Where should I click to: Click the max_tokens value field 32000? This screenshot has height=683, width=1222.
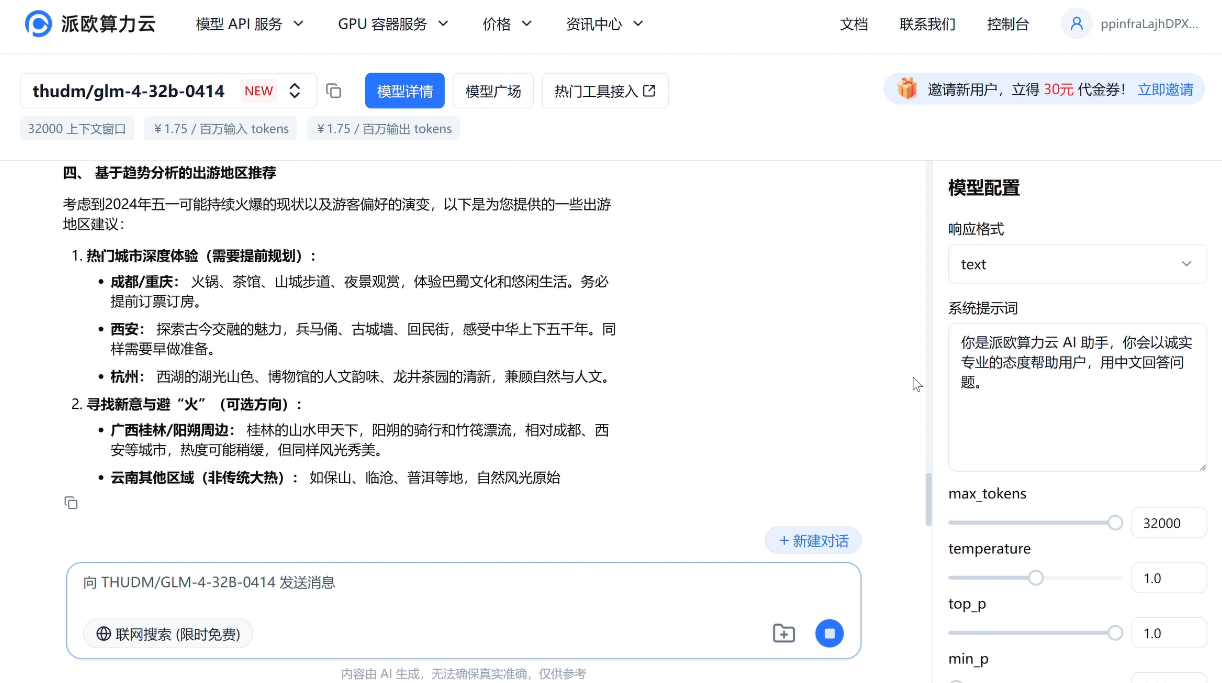pos(1168,523)
